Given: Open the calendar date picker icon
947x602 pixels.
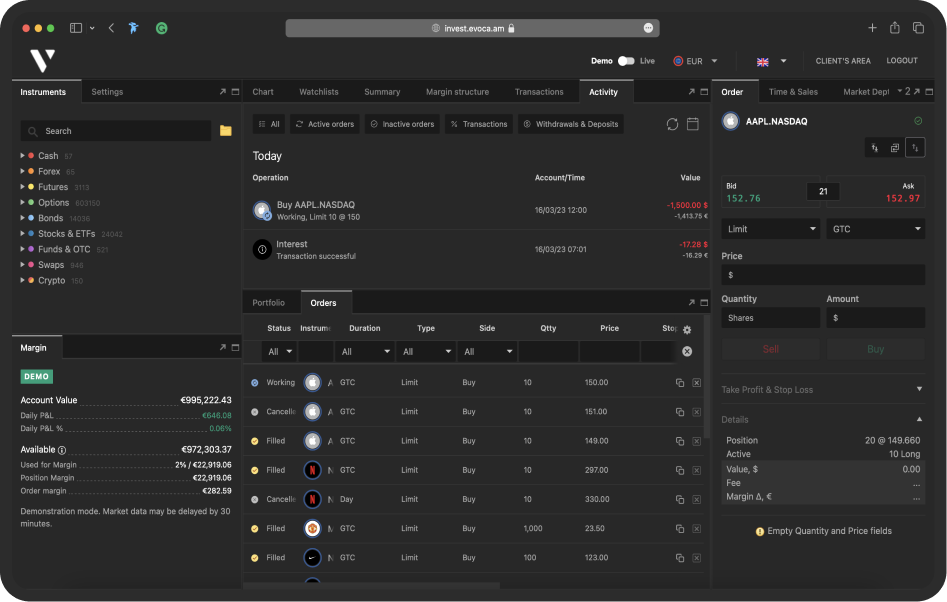Looking at the screenshot, I should (x=693, y=124).
